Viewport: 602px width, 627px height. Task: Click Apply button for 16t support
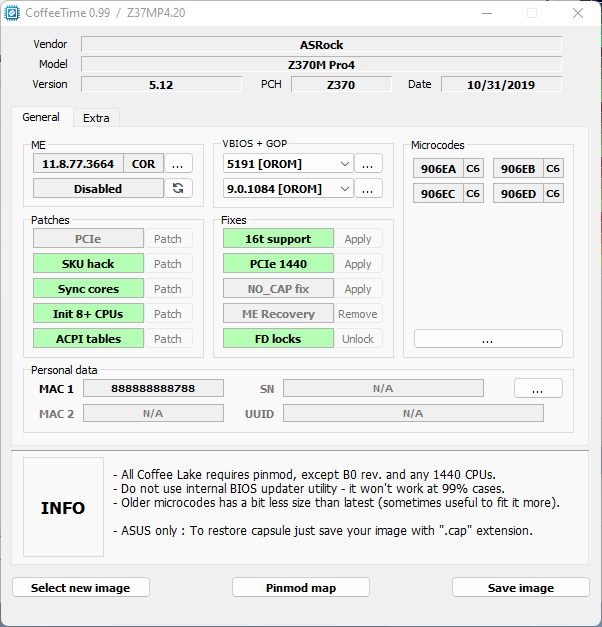pyautogui.click(x=358, y=239)
